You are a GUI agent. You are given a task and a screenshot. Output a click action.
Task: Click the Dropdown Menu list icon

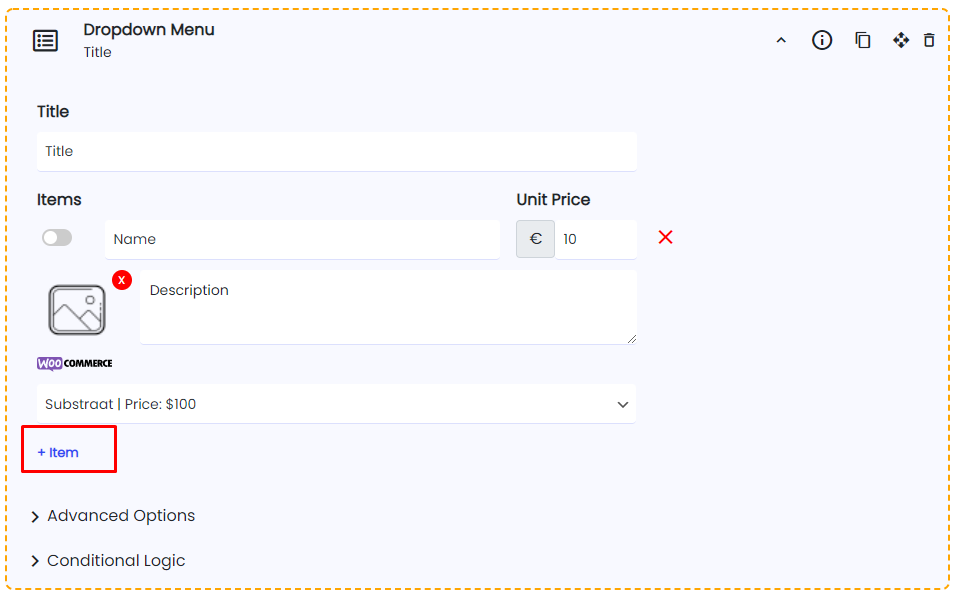point(45,40)
